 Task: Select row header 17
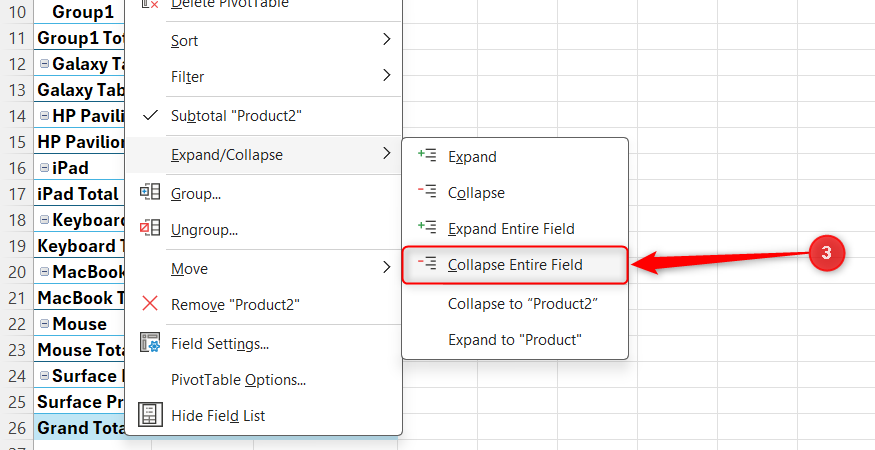click(x=17, y=194)
